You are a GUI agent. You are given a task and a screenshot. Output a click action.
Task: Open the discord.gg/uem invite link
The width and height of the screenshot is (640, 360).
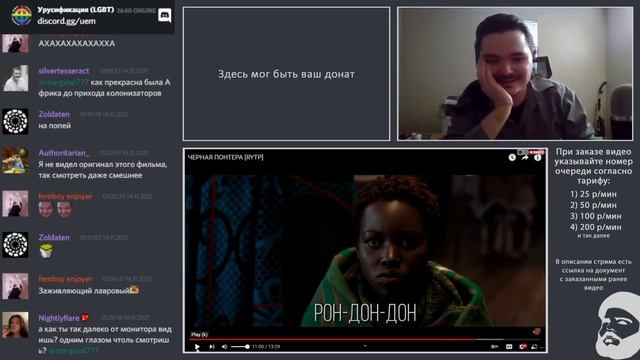click(66, 21)
